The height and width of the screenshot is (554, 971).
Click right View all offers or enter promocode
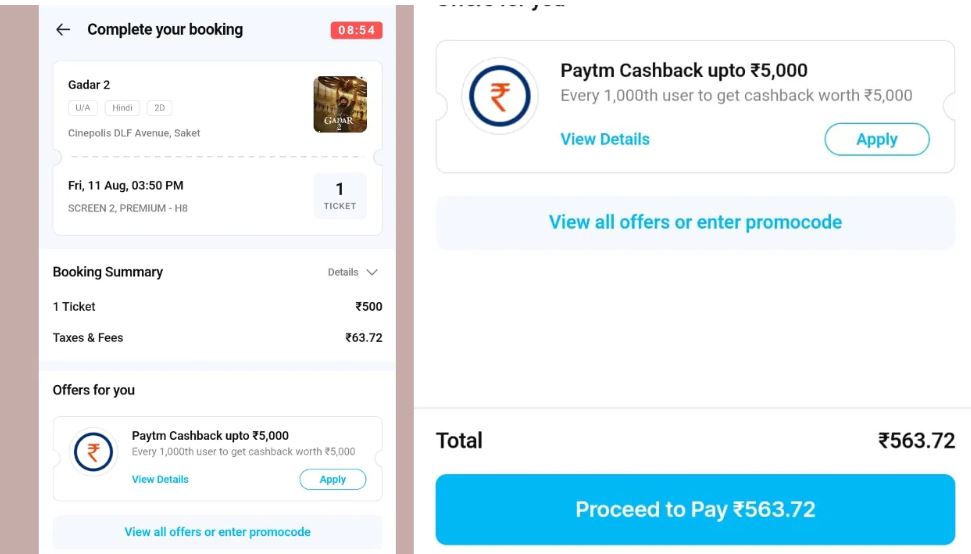point(695,222)
